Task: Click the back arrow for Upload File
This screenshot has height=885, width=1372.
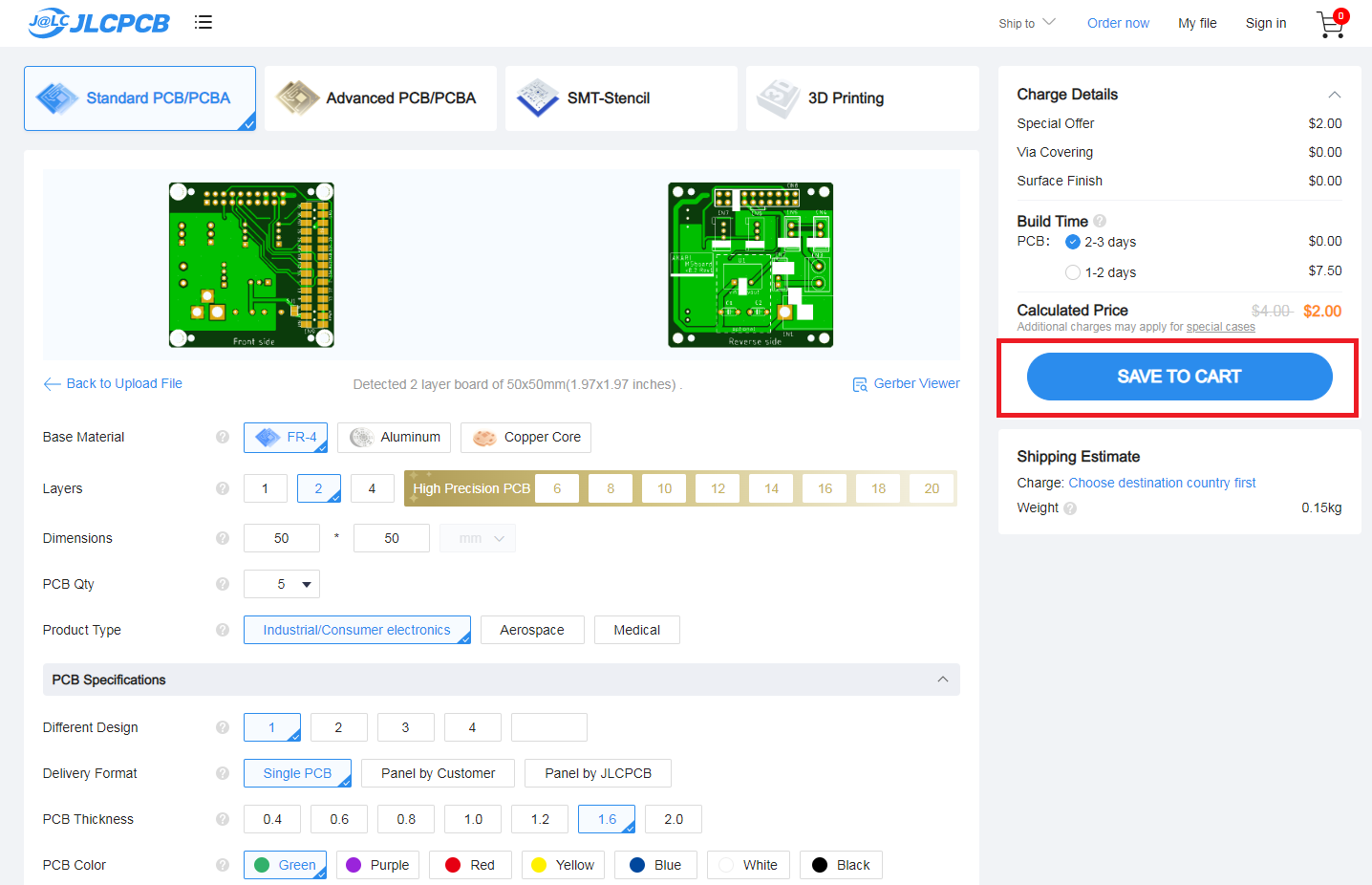Action: [52, 384]
